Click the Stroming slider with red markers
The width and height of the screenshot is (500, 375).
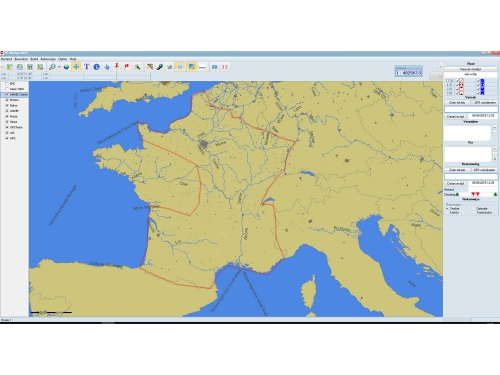pos(476,194)
